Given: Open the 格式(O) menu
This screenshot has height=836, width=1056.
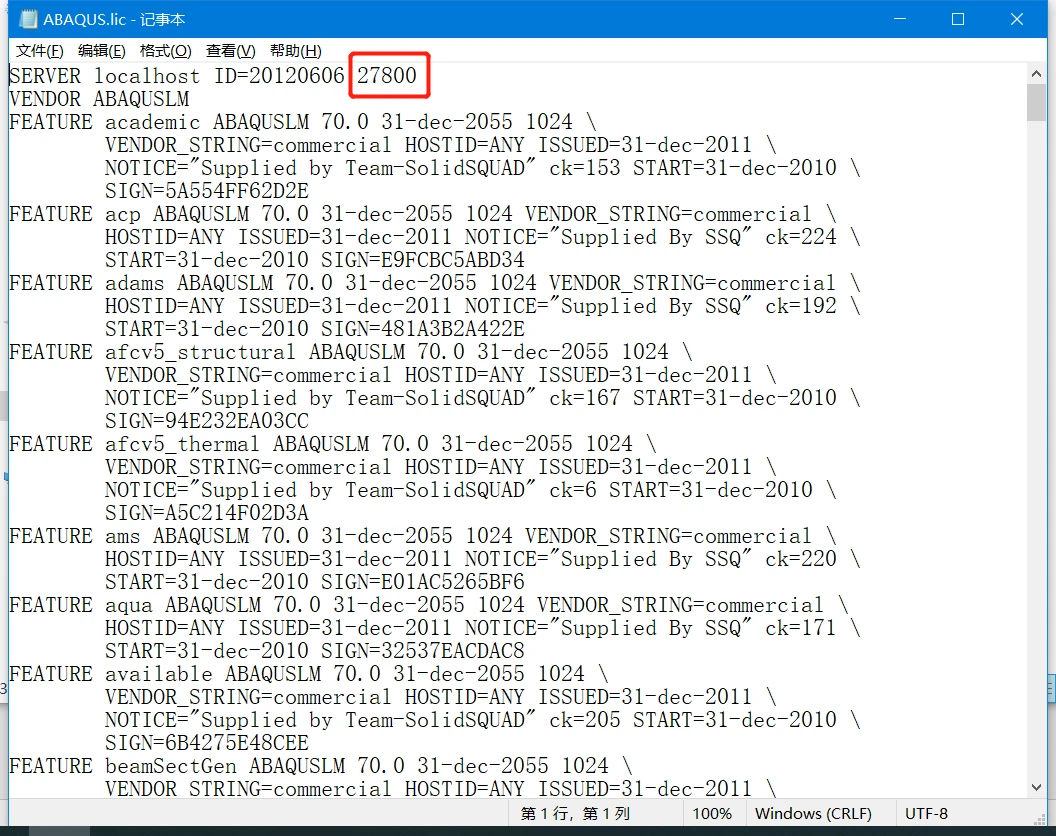Looking at the screenshot, I should pos(166,51).
